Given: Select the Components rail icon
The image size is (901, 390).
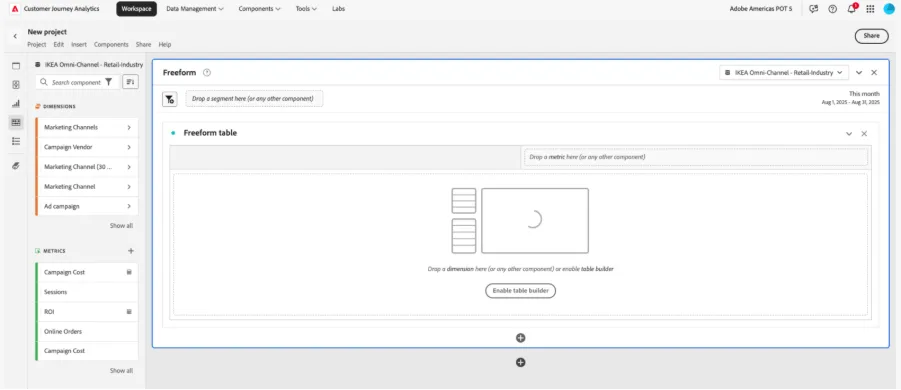Looking at the screenshot, I should [x=16, y=122].
